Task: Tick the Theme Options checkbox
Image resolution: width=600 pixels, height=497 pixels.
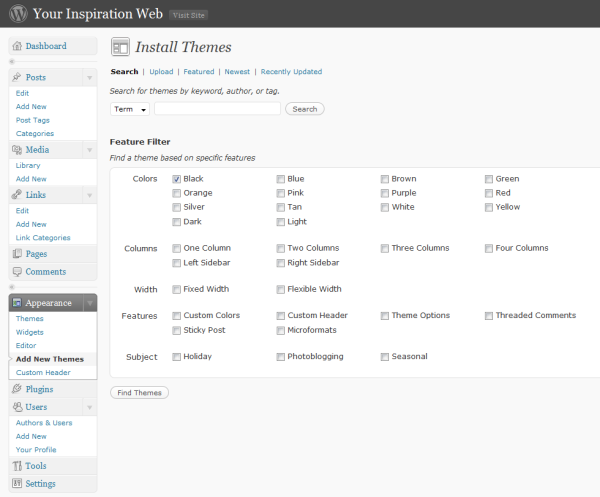Action: pyautogui.click(x=385, y=316)
